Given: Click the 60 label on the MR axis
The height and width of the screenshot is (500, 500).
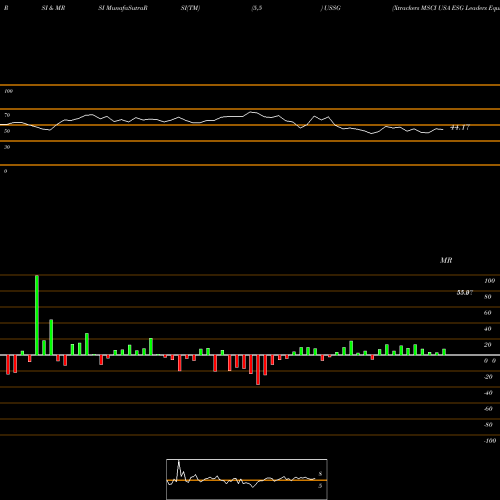Looking at the screenshot, I should coord(488,313).
